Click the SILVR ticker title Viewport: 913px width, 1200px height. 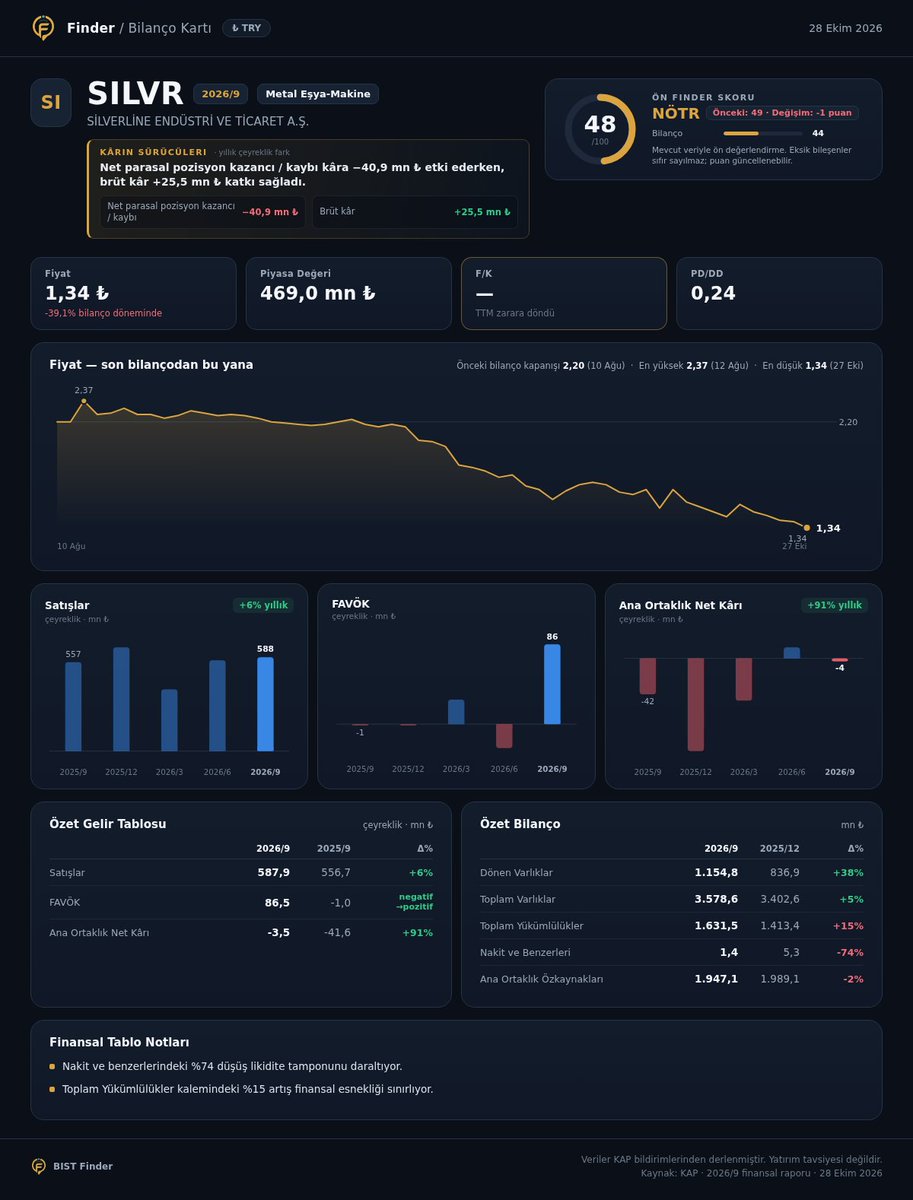135,94
